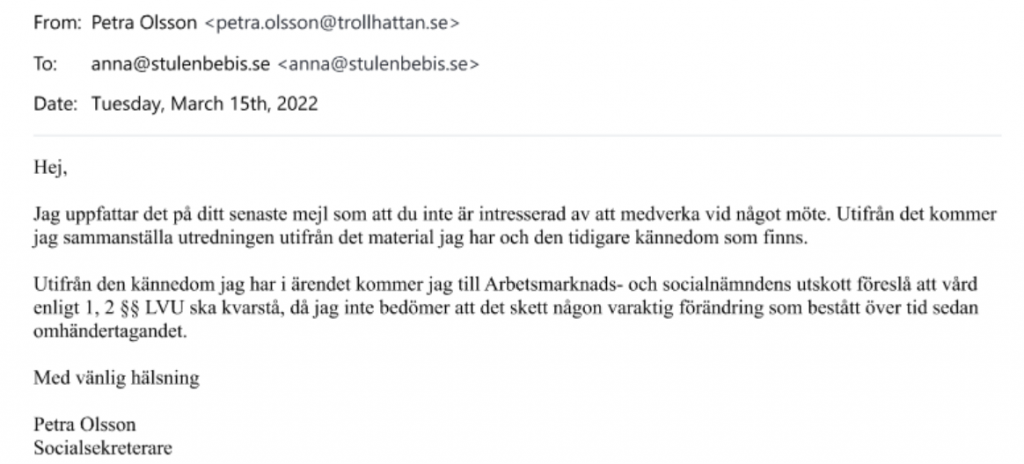Click the signature name Petra Olsson

coord(85,425)
